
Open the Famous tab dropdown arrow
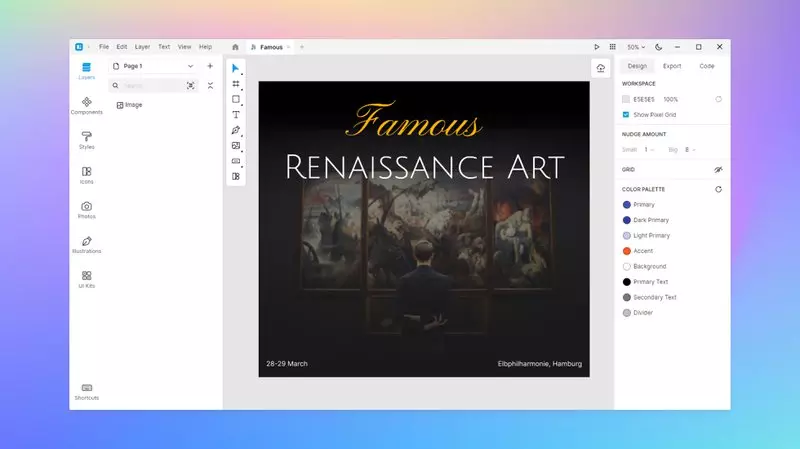click(x=289, y=47)
